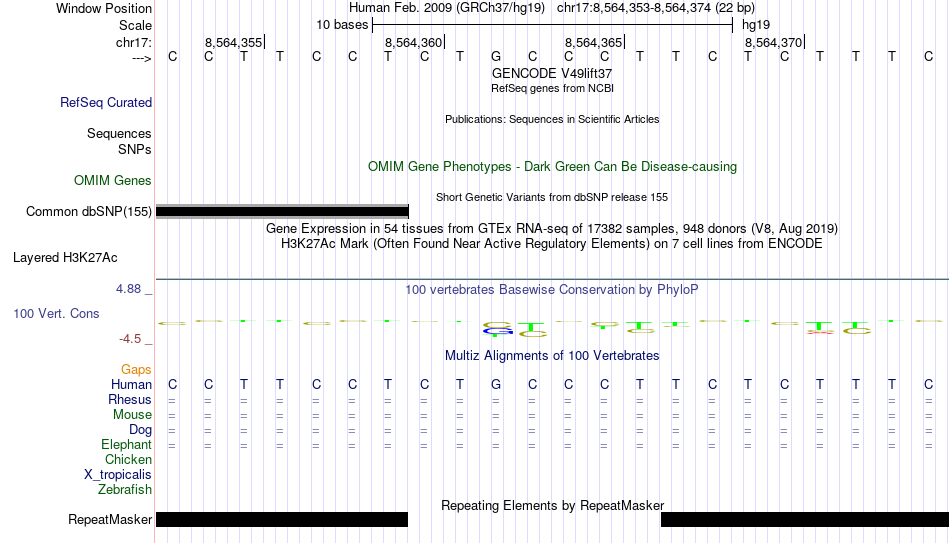Viewport: 950px width, 543px height.
Task: Click the 8,564,370 ruler position
Action: click(x=774, y=42)
